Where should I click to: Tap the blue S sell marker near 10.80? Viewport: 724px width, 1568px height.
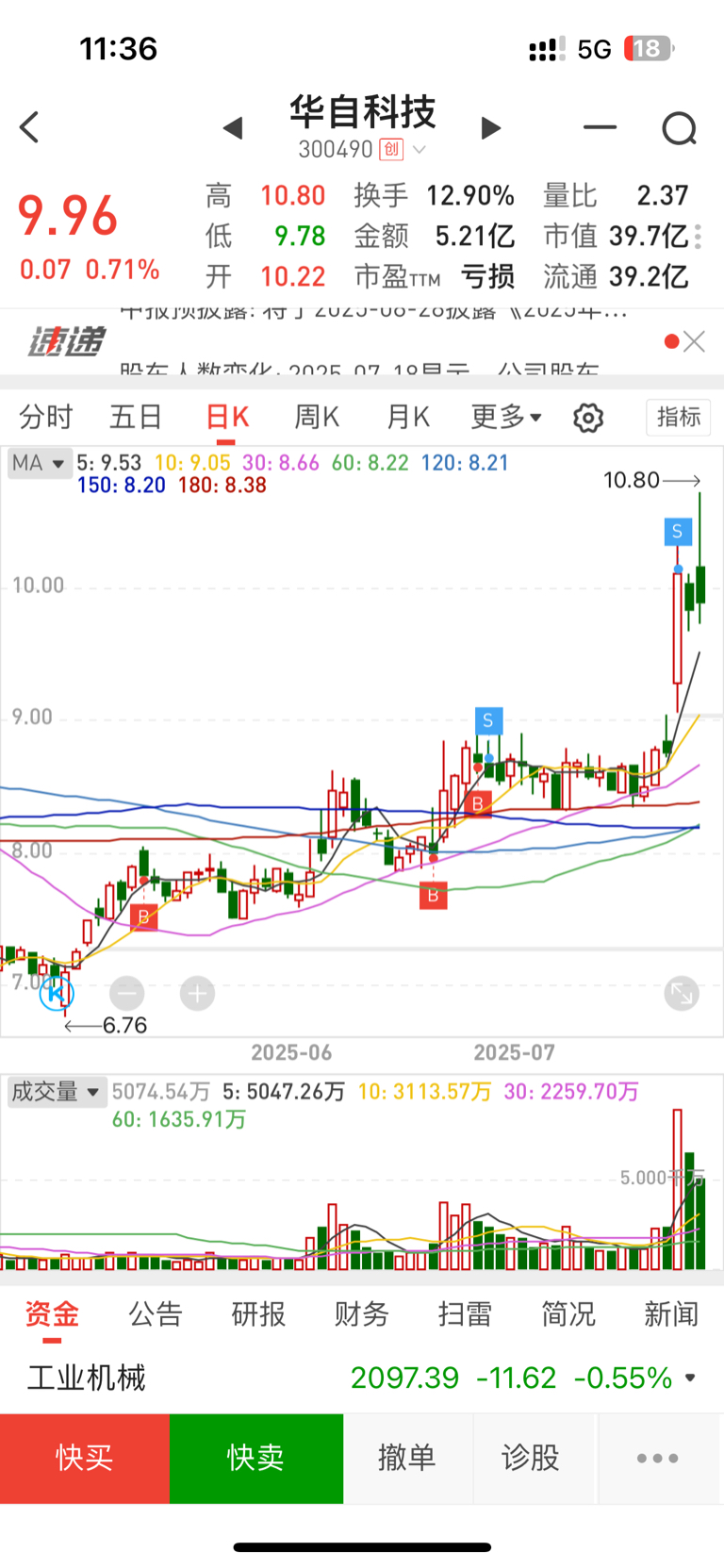tap(677, 532)
